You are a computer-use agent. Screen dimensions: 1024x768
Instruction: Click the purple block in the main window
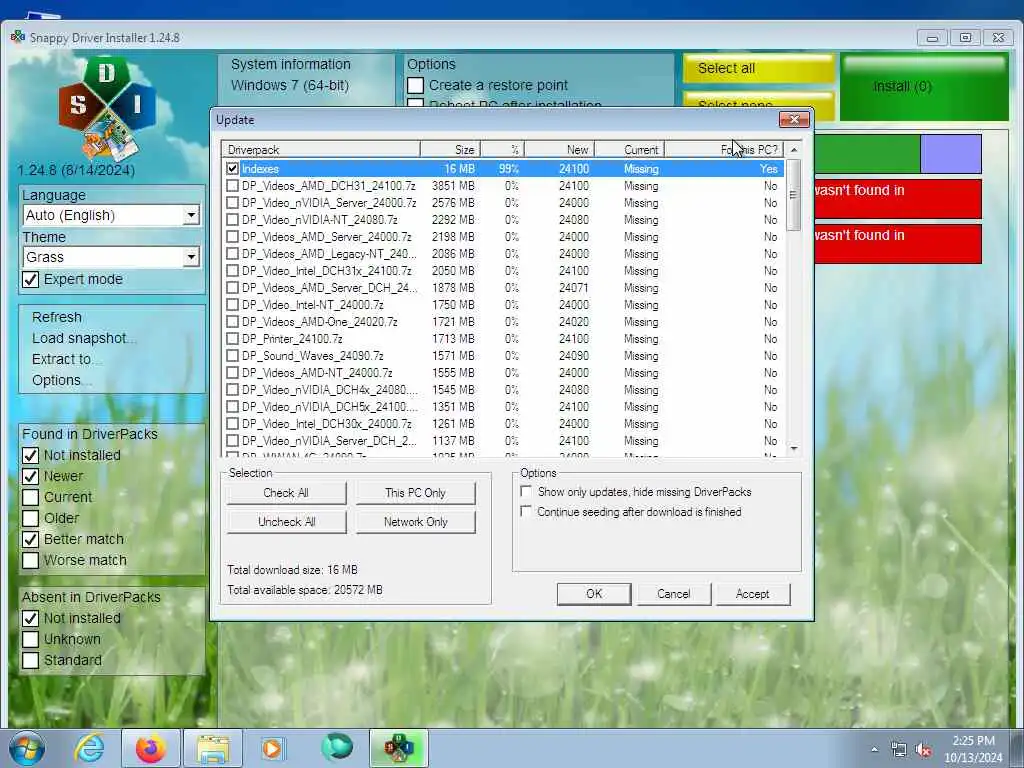tap(951, 154)
